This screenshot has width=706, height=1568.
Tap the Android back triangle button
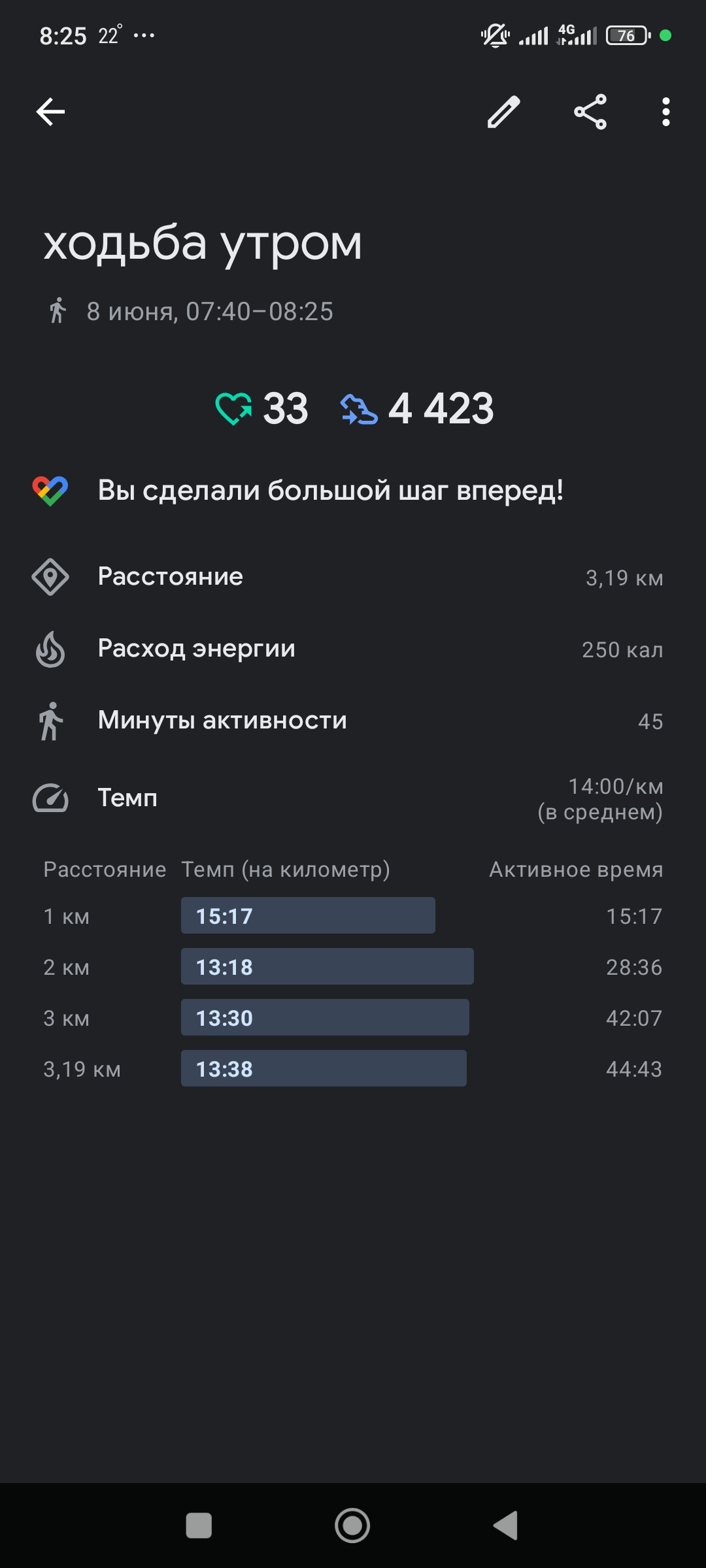(x=505, y=1526)
